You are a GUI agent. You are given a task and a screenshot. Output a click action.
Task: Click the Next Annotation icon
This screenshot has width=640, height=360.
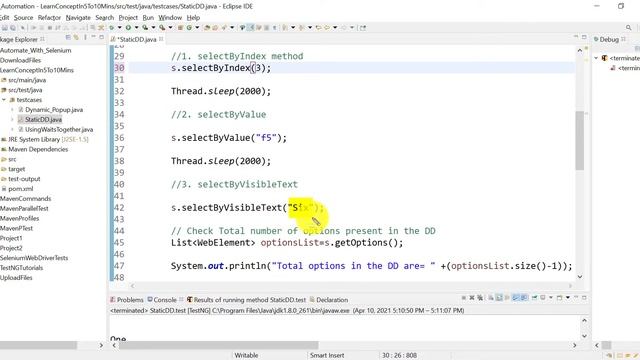pos(284,28)
